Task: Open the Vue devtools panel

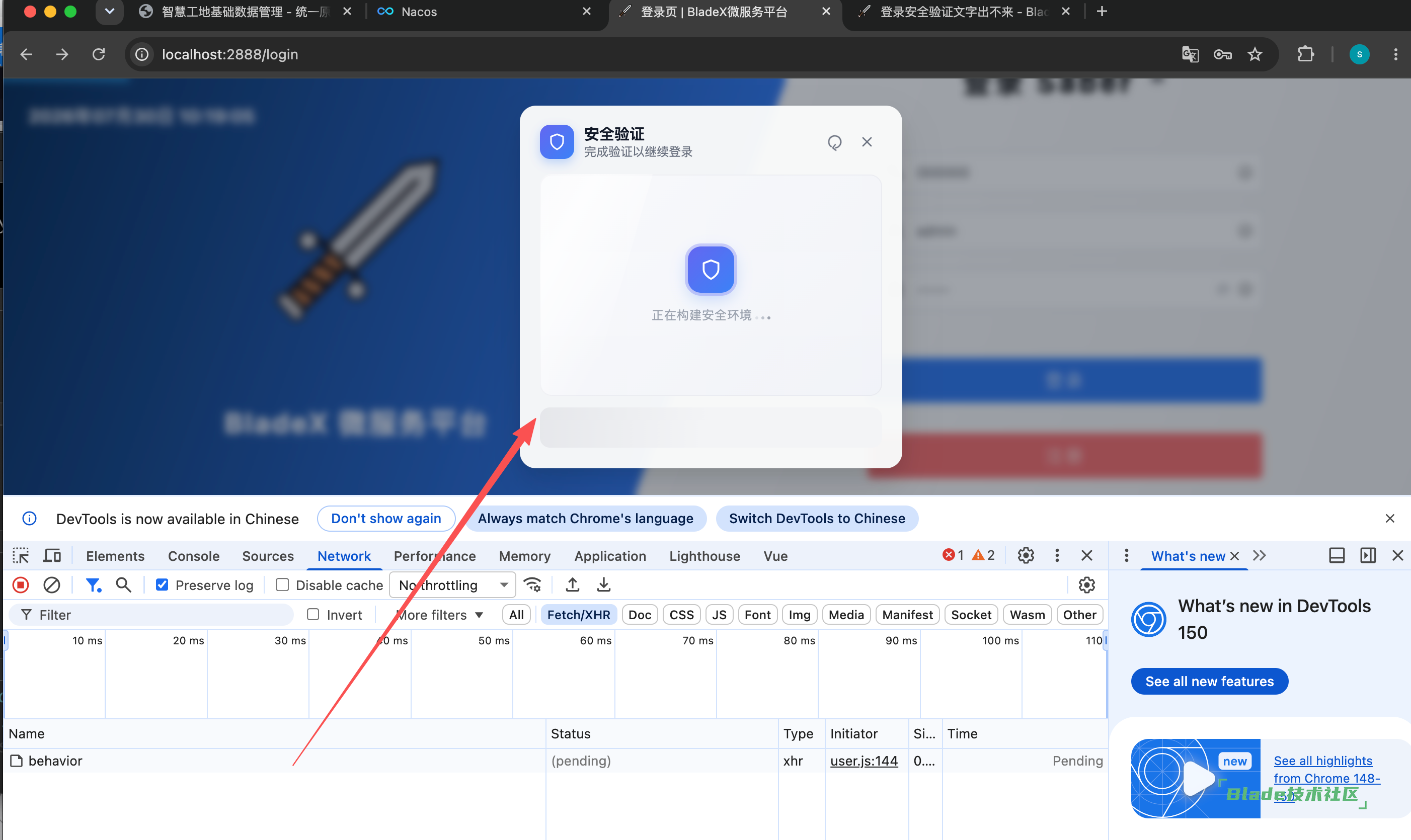Action: [775, 556]
